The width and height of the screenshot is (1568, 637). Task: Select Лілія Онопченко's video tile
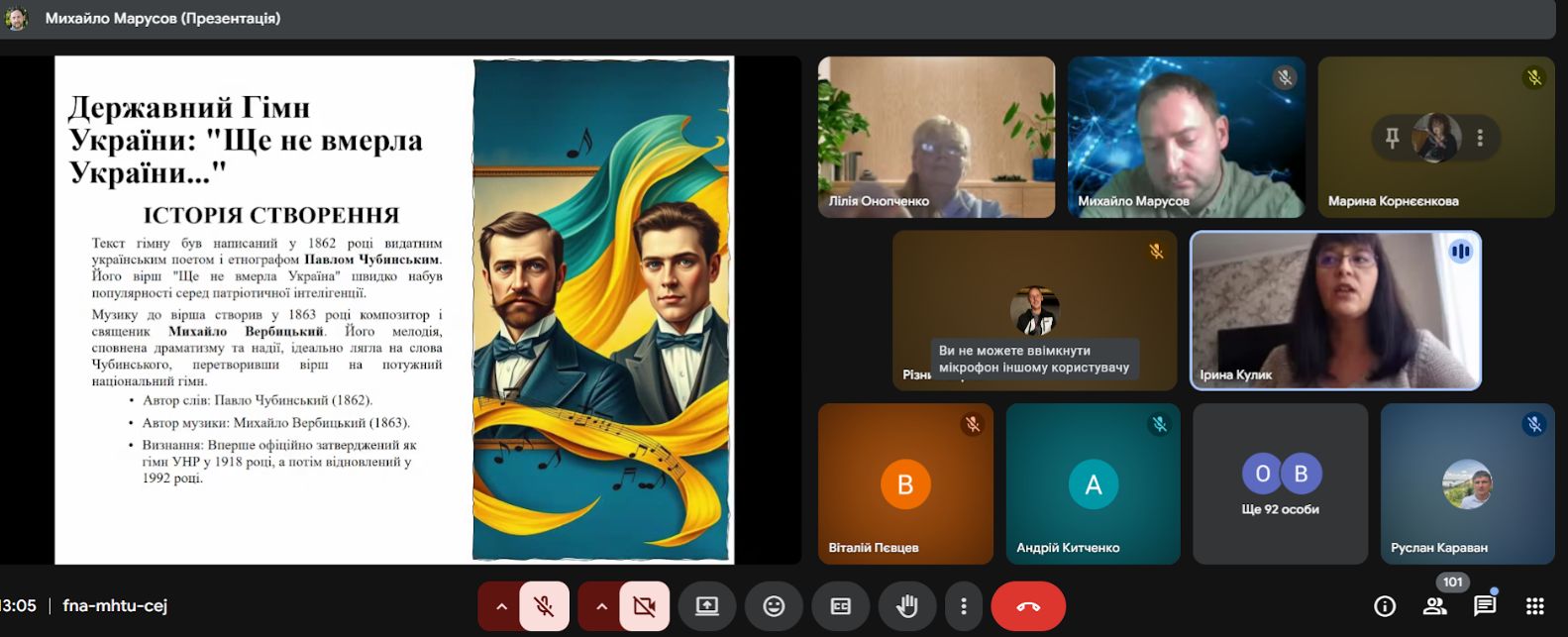click(x=936, y=137)
